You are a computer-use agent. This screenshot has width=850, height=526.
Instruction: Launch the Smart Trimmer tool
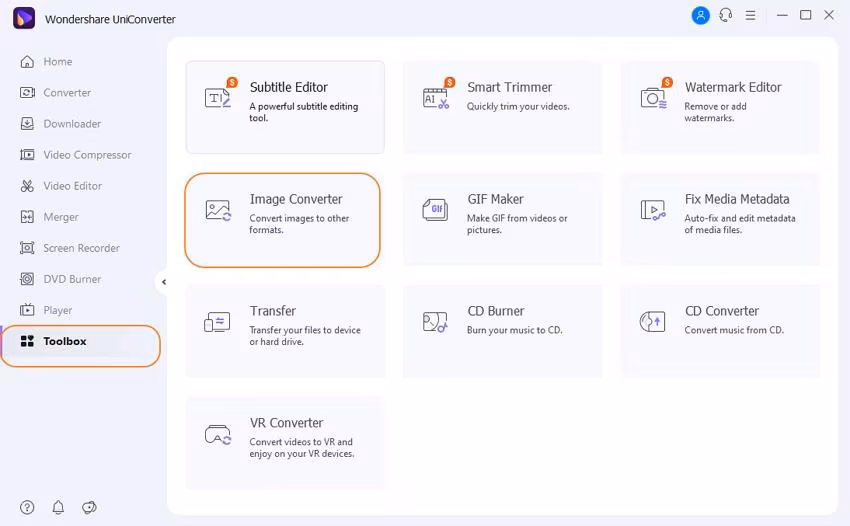502,106
